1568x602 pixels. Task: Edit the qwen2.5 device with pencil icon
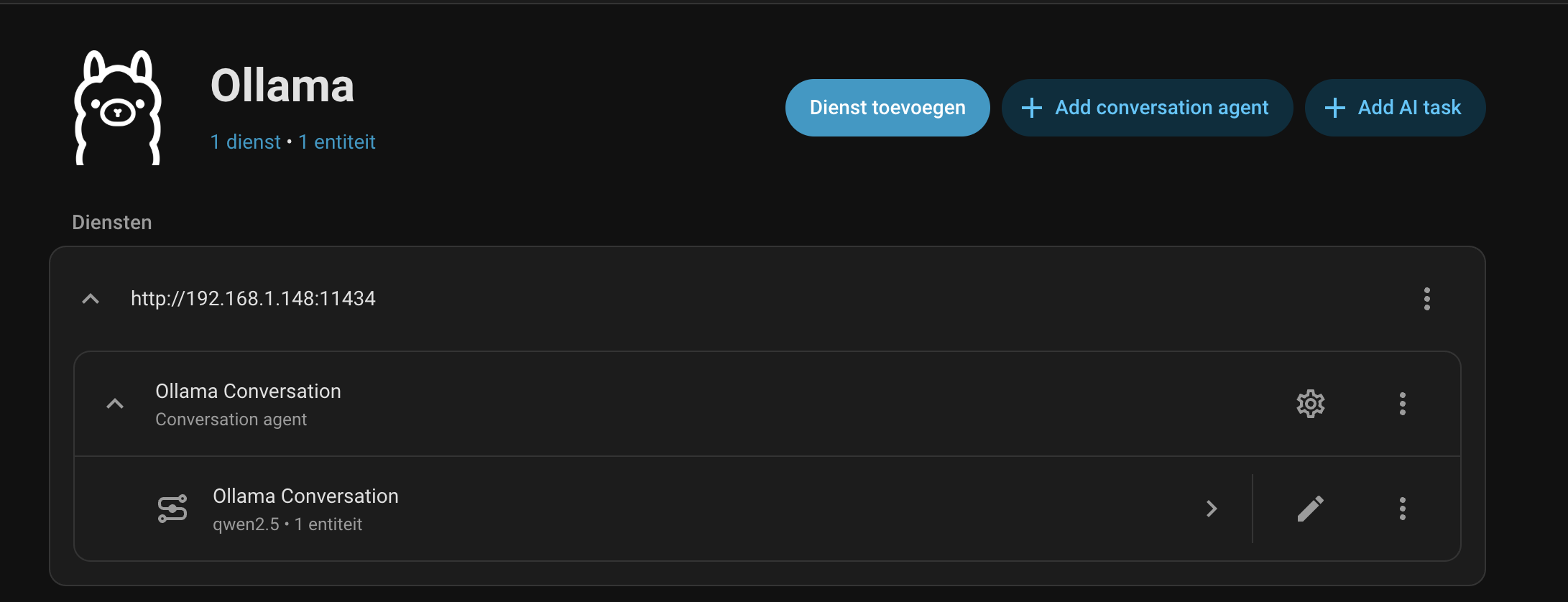[x=1310, y=509]
